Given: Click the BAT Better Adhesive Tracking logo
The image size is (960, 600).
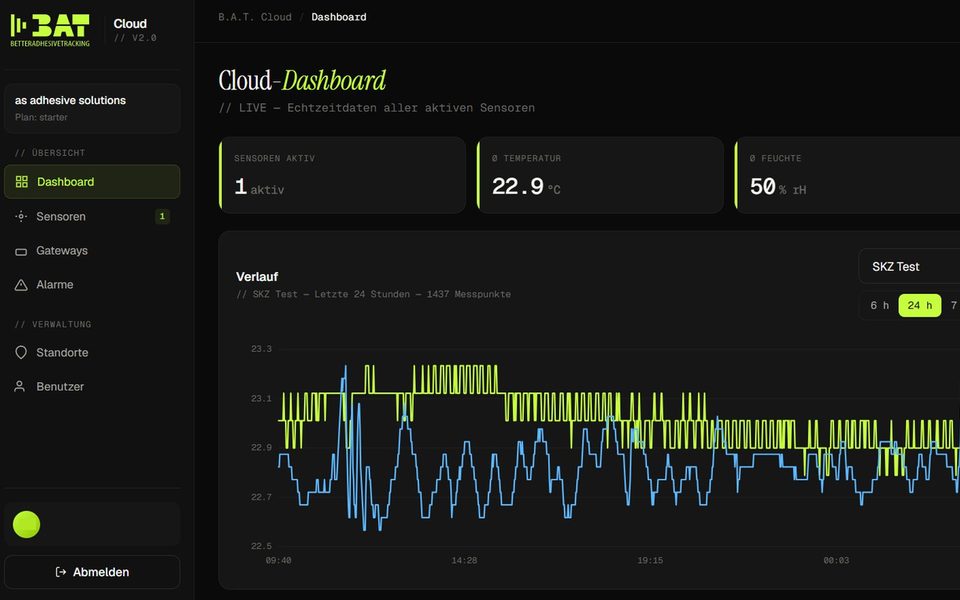Looking at the screenshot, I should [x=50, y=29].
